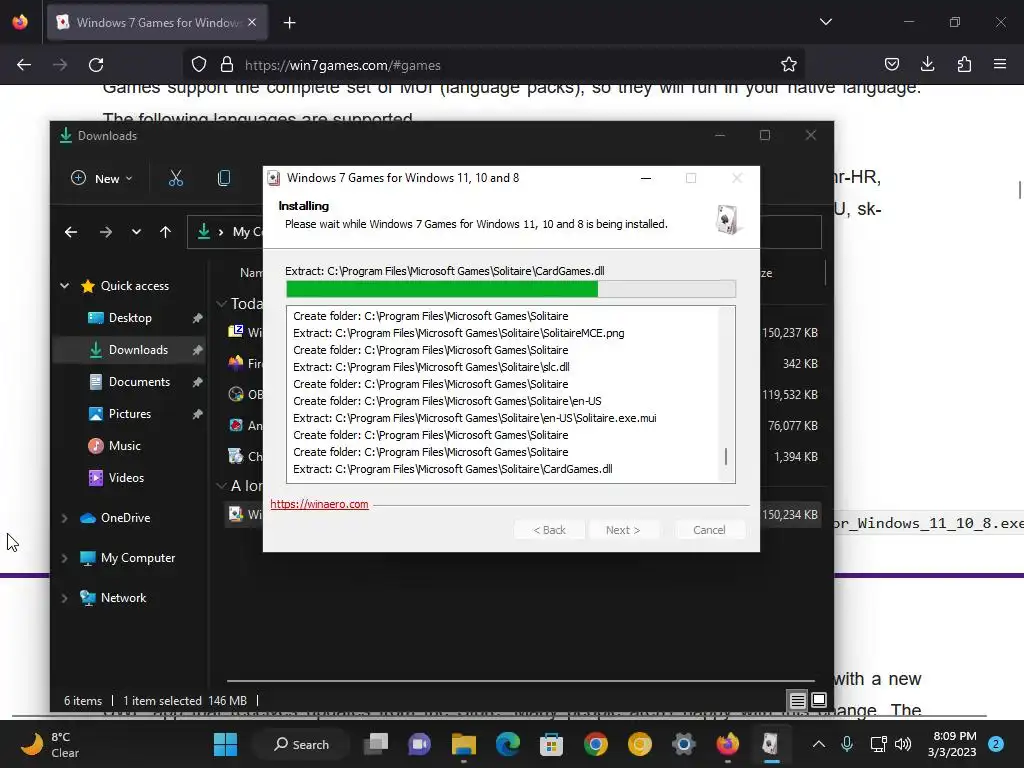Open Firefox application menu
This screenshot has height=768, width=1024.
(1000, 64)
